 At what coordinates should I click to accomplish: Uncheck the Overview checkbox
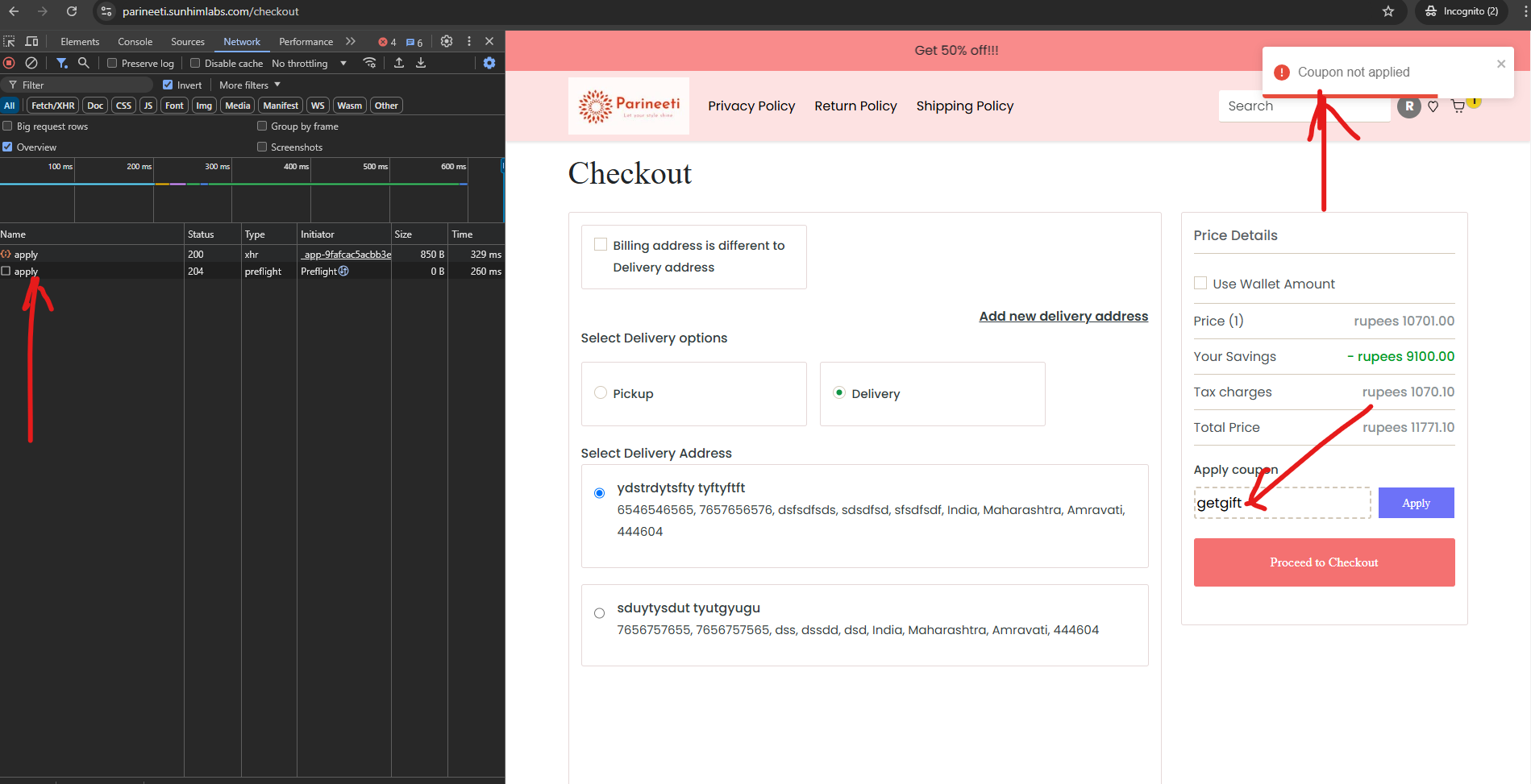[7, 147]
